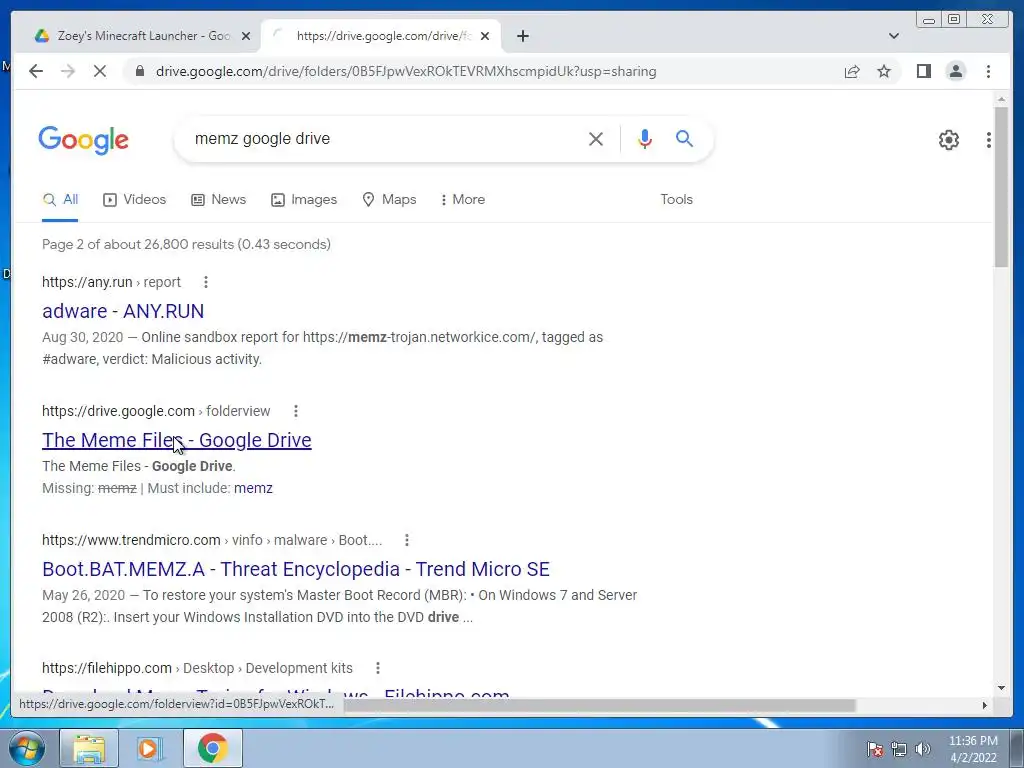This screenshot has height=768, width=1024.
Task: Go to the Google logo homepage
Action: tap(84, 140)
